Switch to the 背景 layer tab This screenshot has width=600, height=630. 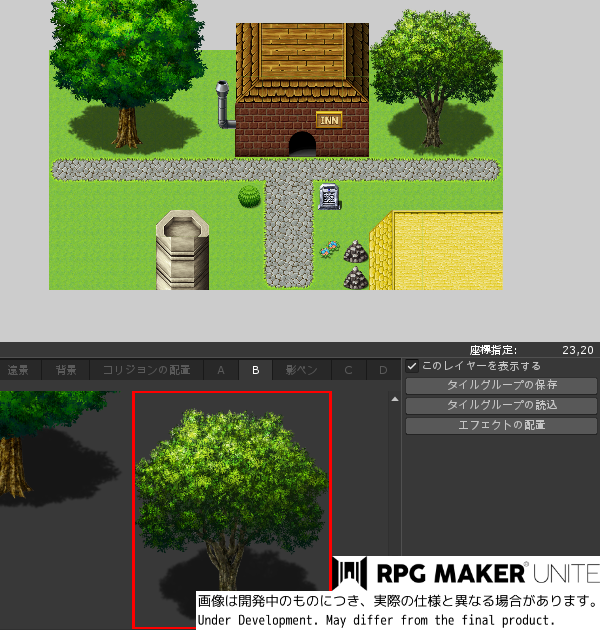(x=66, y=370)
